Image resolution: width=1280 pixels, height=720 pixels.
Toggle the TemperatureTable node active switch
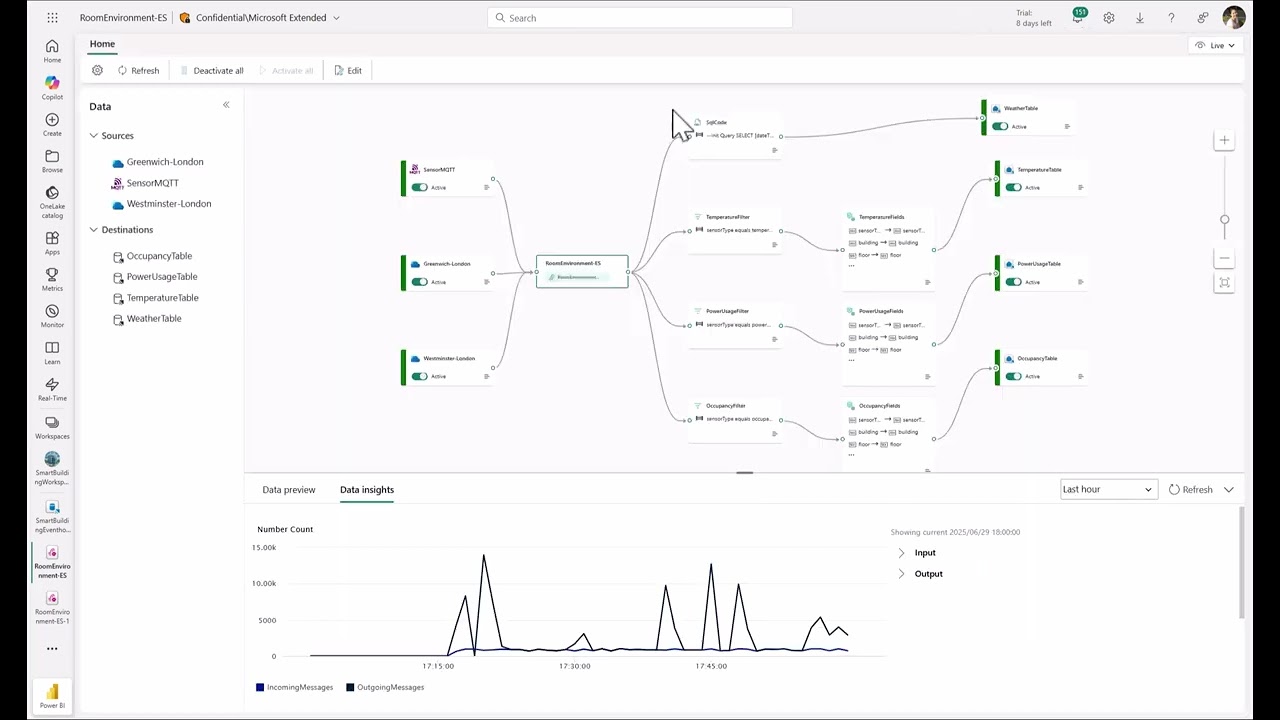tap(1014, 187)
